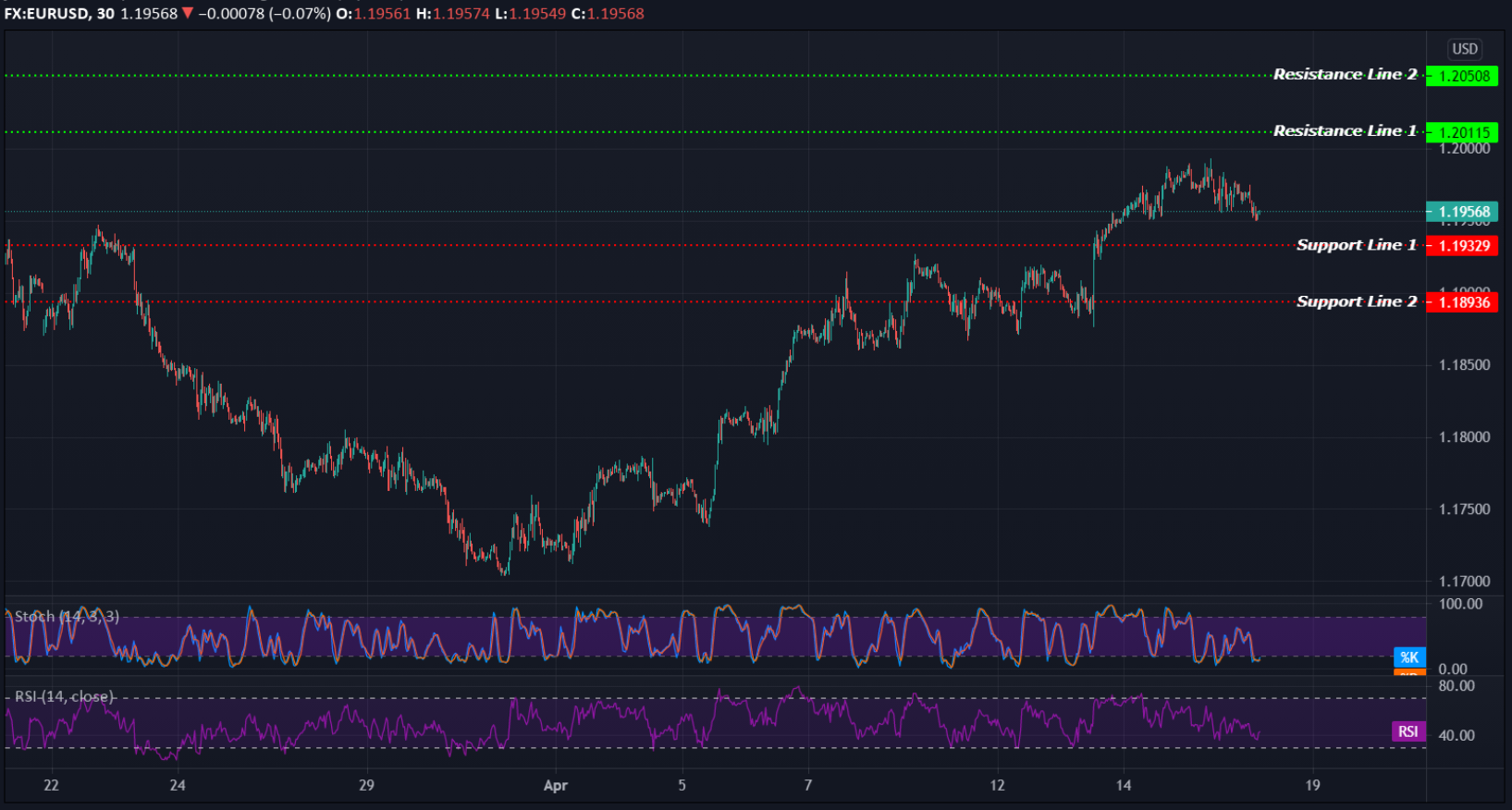This screenshot has width=1512, height=810.
Task: Click the 7 date on time axis
Action: coord(808,785)
